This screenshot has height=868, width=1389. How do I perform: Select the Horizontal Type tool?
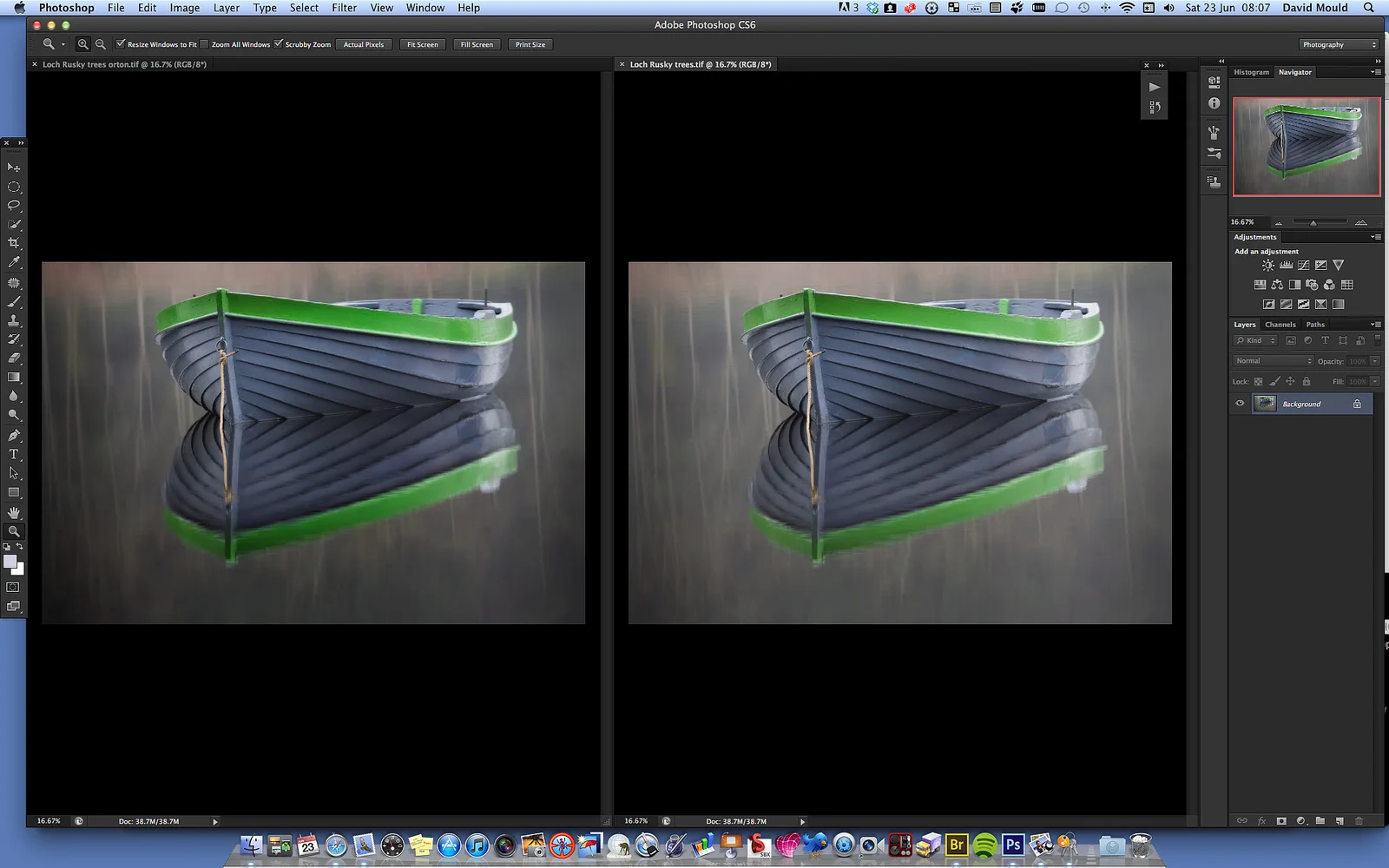point(14,454)
